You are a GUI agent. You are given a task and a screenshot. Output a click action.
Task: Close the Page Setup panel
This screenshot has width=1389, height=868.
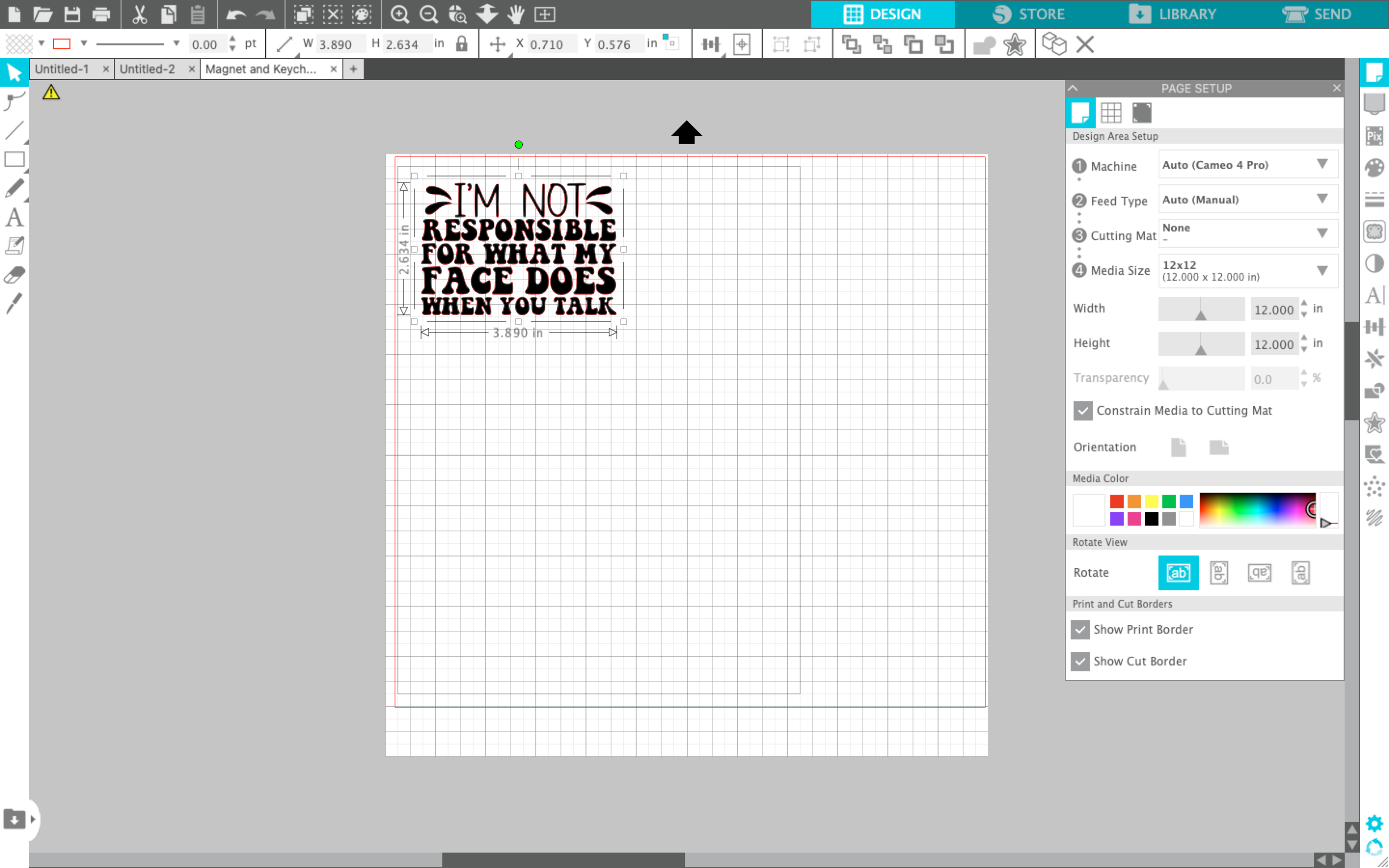pos(1336,88)
